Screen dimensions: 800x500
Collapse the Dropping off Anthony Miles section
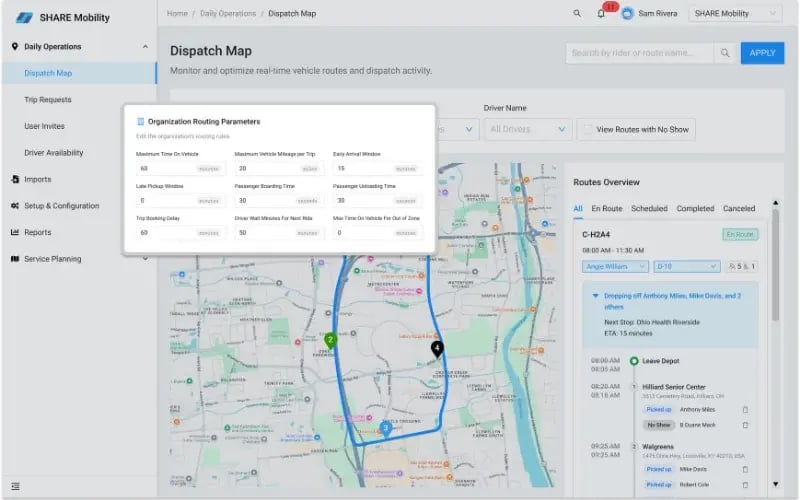[595, 296]
